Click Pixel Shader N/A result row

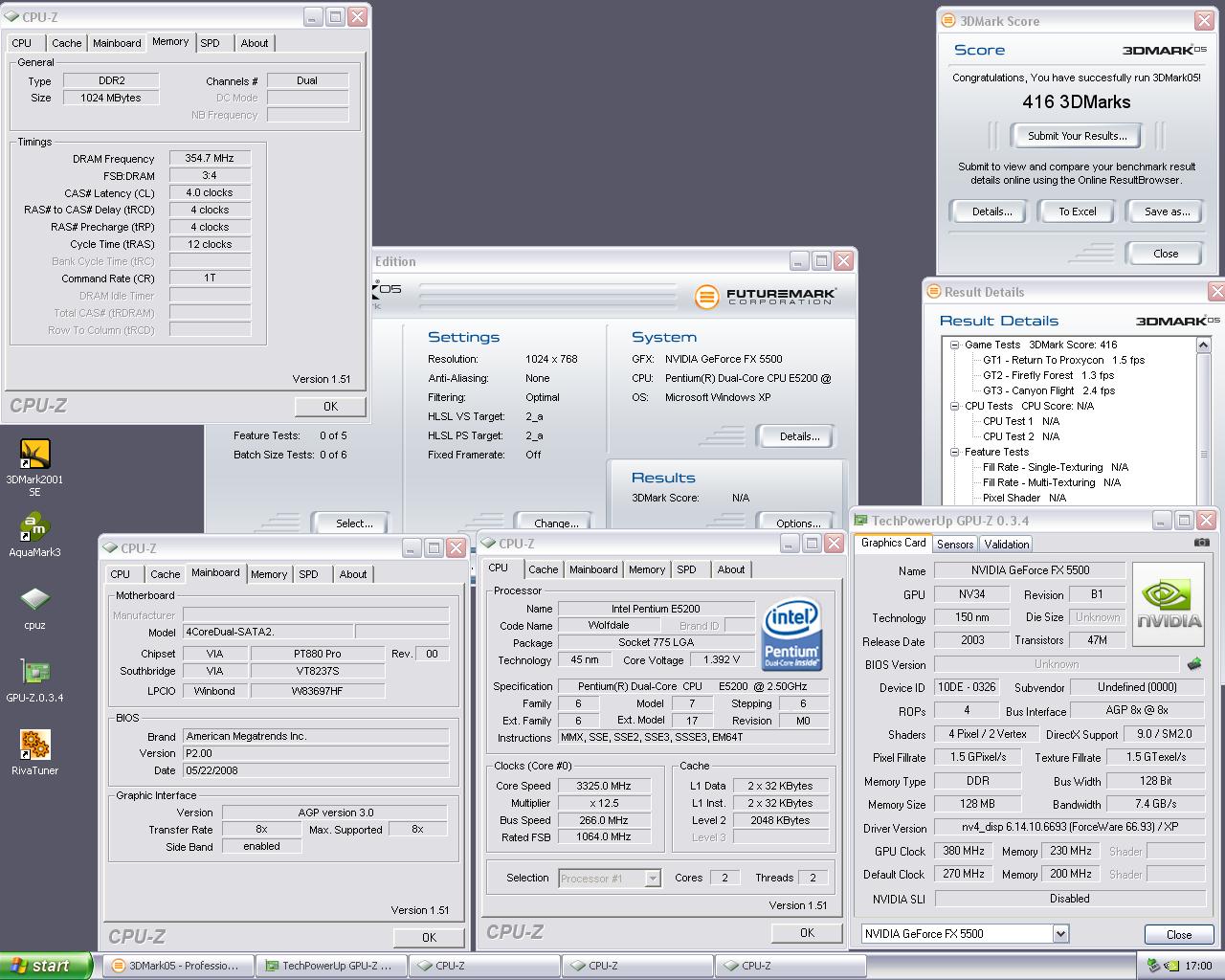pyautogui.click(x=1024, y=498)
